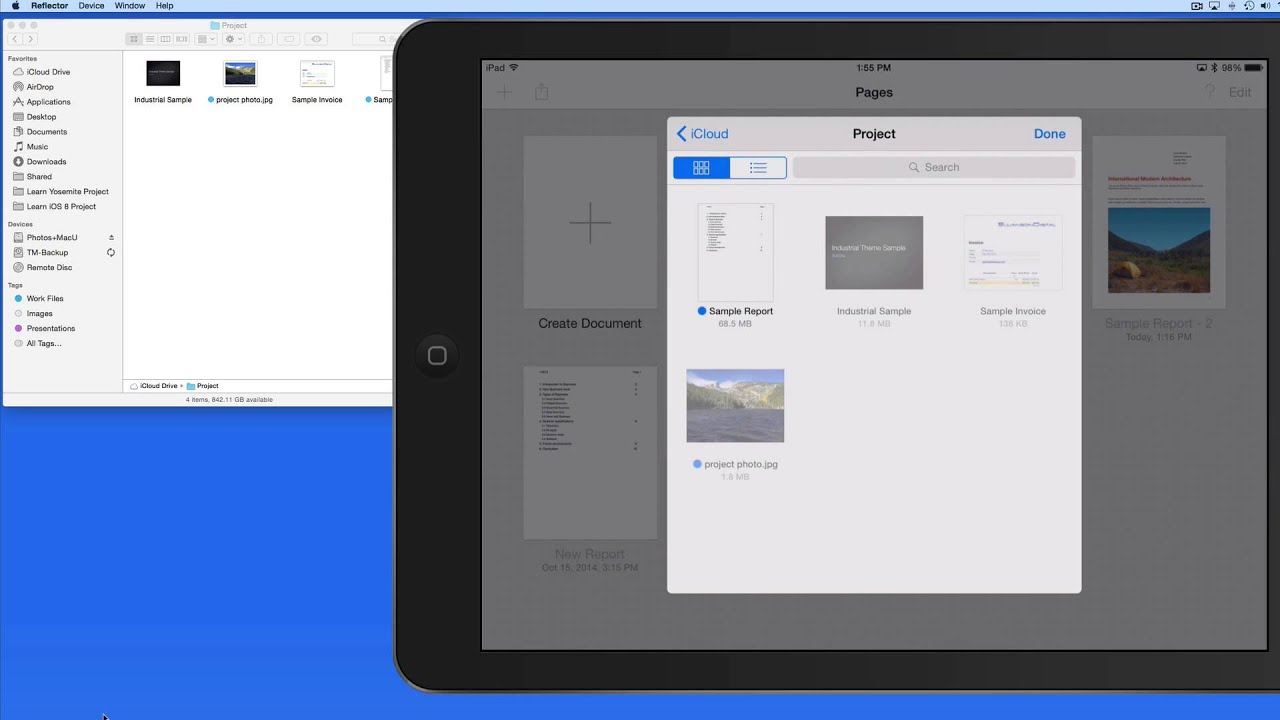Click Finder forward navigation arrow
Screen dimensions: 1280x720
[31, 39]
